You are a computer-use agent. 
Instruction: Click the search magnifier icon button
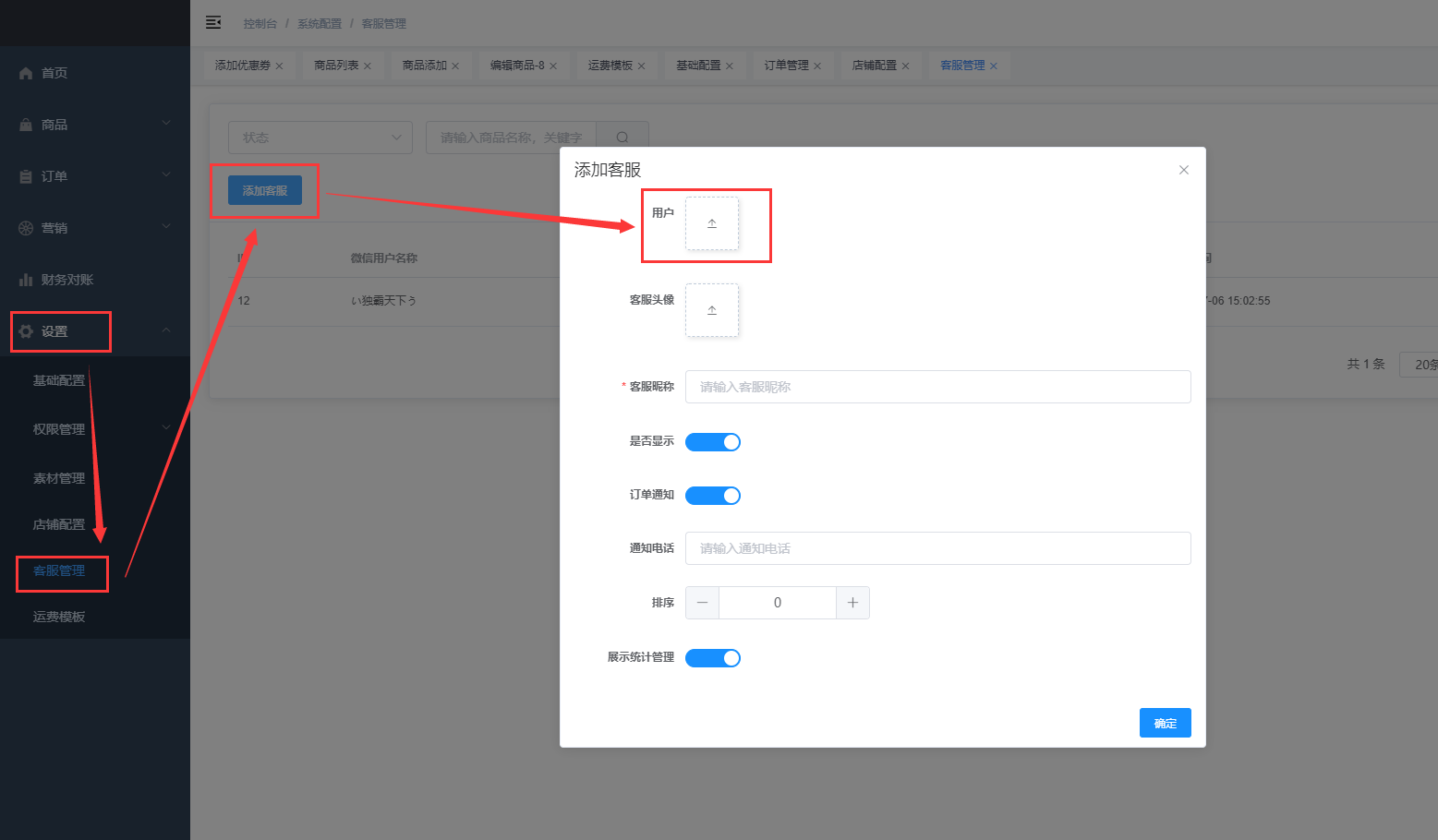point(622,138)
